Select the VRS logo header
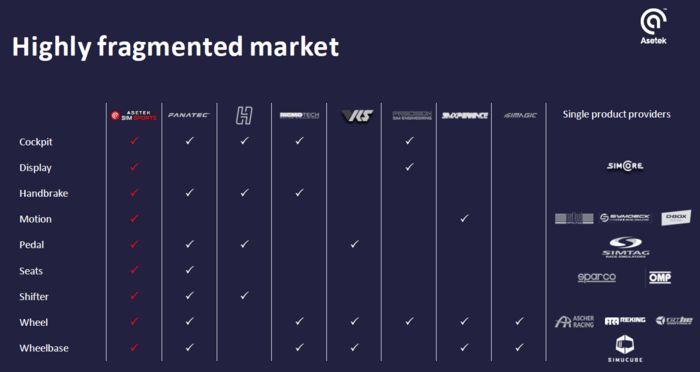This screenshot has width=700, height=372. [x=357, y=116]
